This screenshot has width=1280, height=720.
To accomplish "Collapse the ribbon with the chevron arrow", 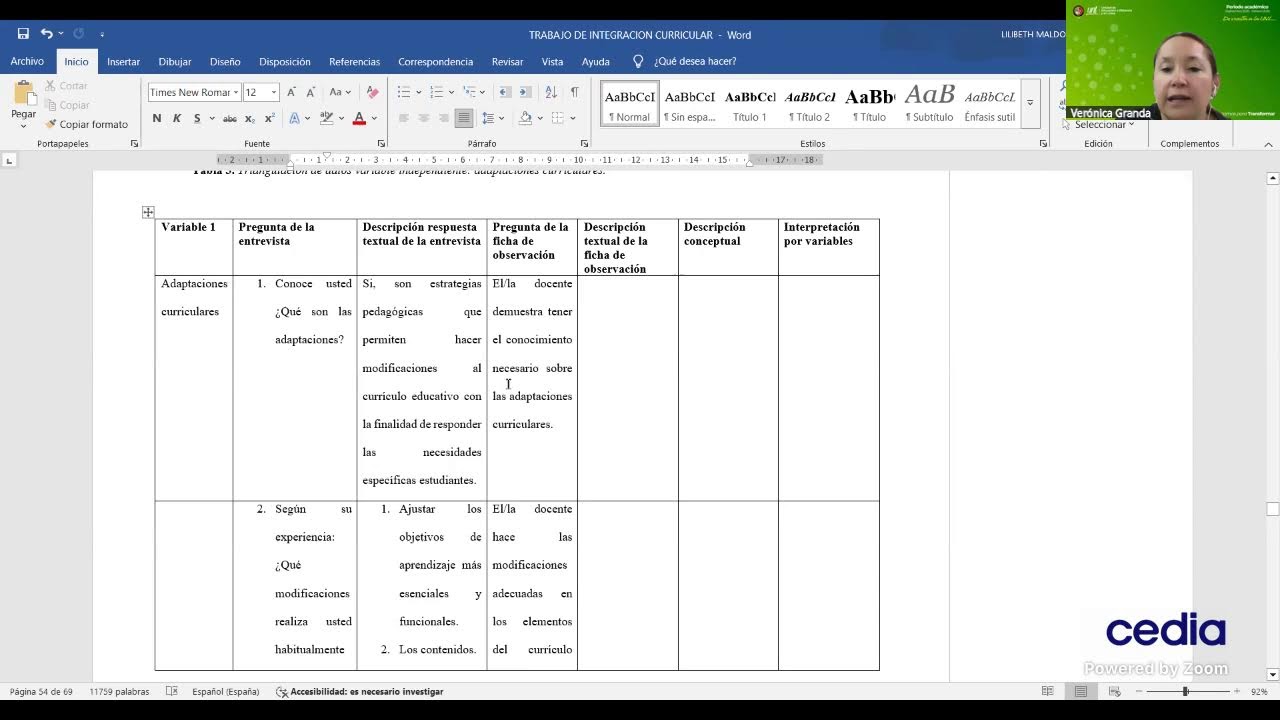I will 1268,144.
